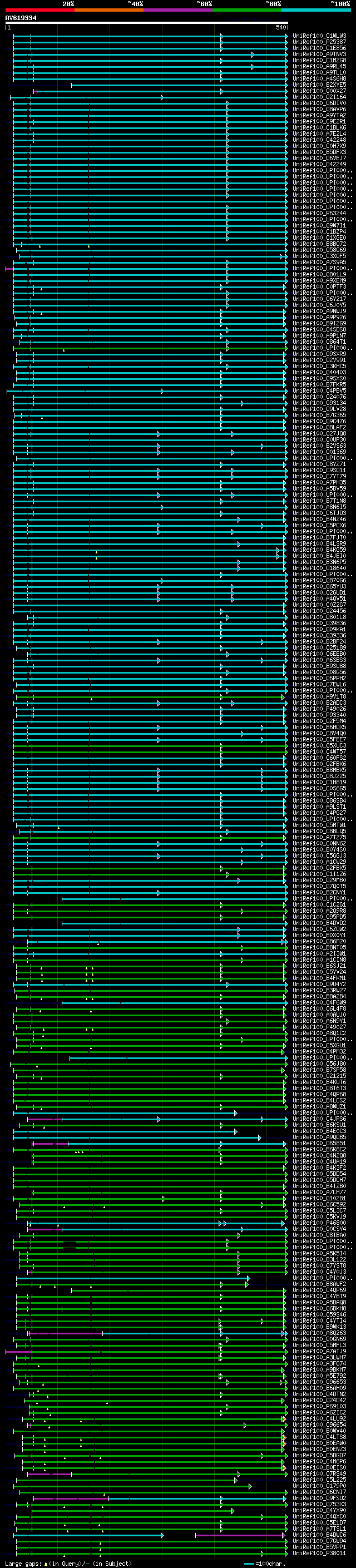Select the UniRef100_A4S6H8 label
Image resolution: width=356 pixels, height=1568 pixels.
pyautogui.click(x=319, y=78)
